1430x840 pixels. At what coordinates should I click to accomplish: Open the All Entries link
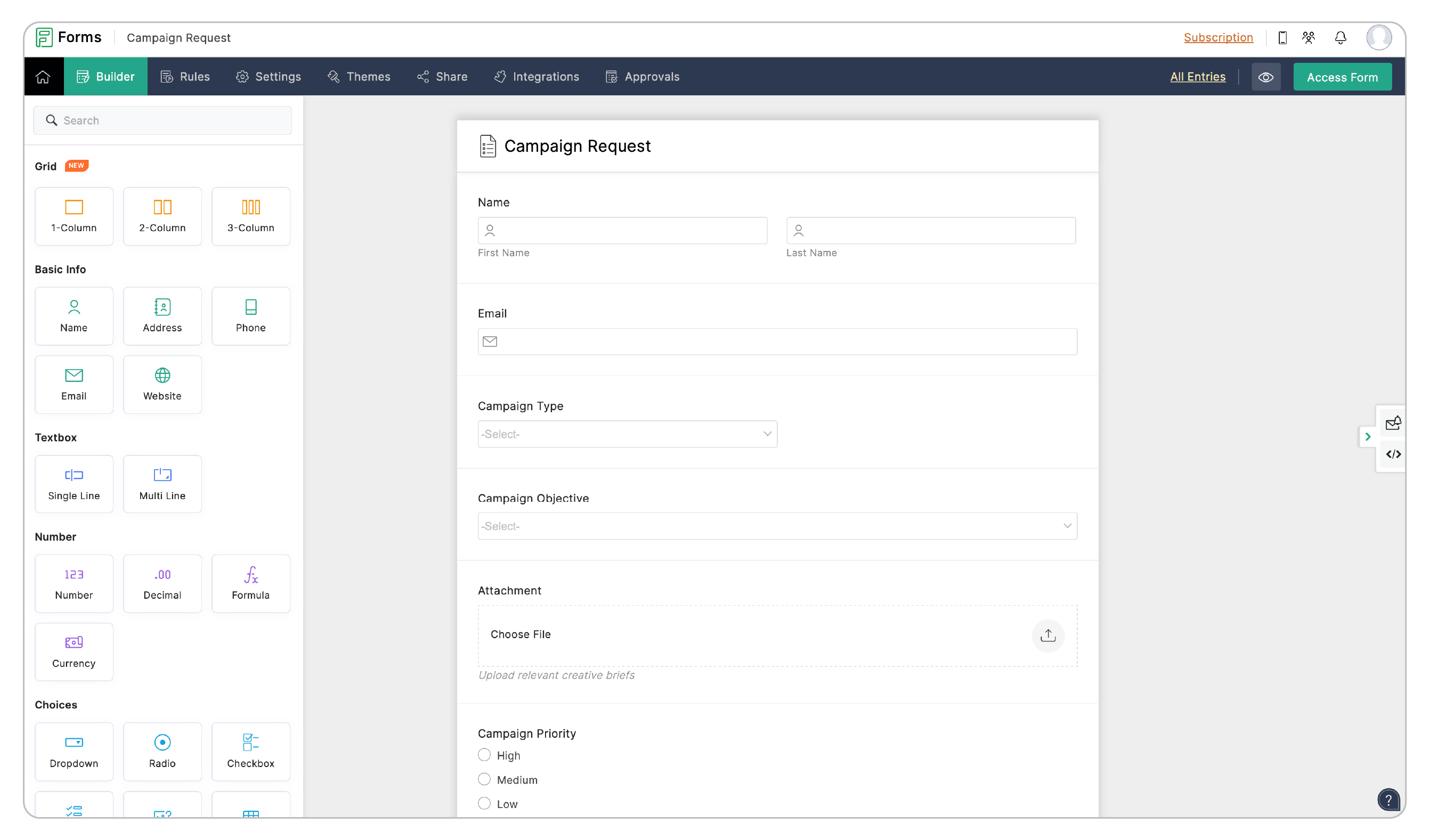click(x=1197, y=77)
